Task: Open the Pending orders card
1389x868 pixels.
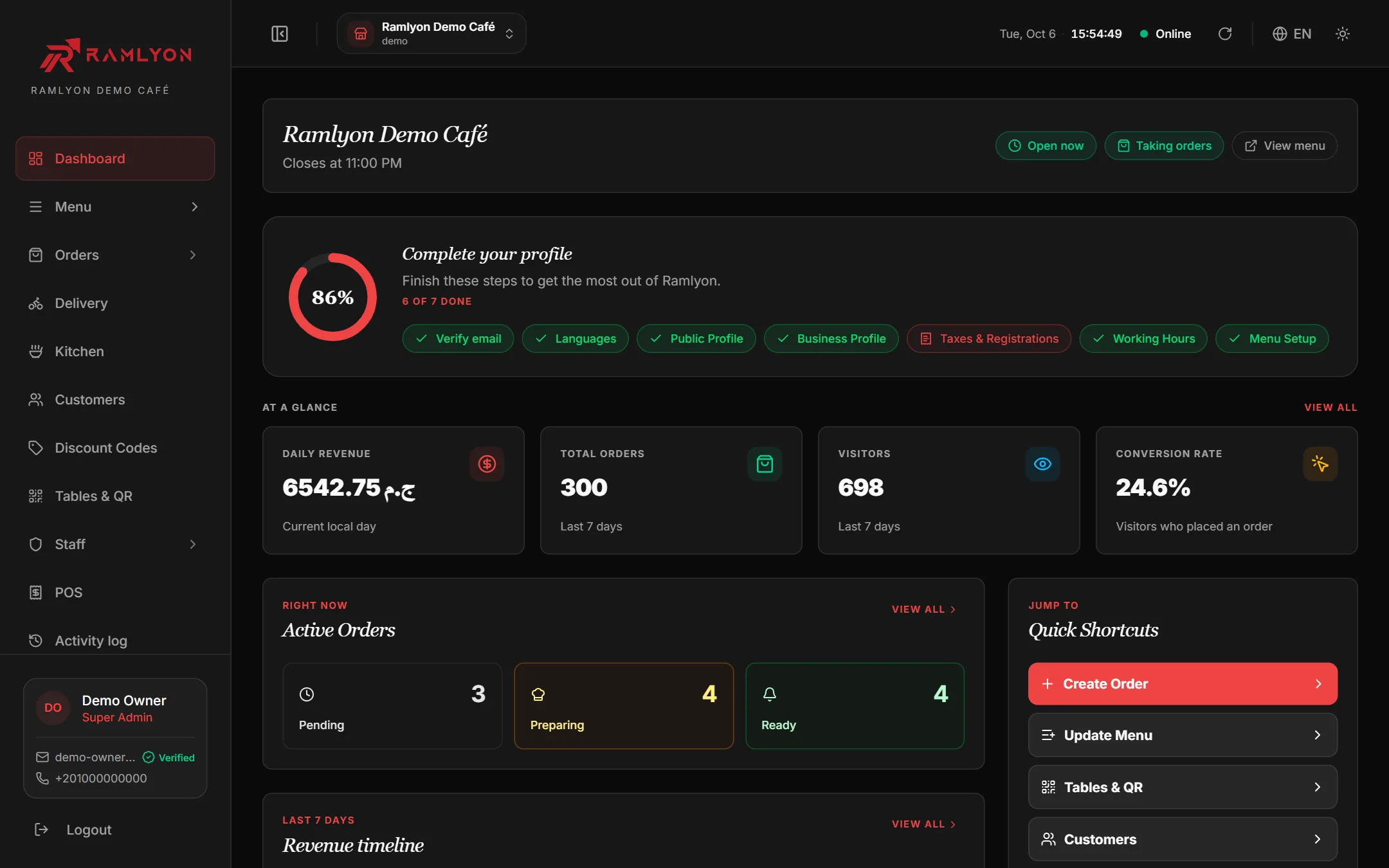Action: [392, 706]
